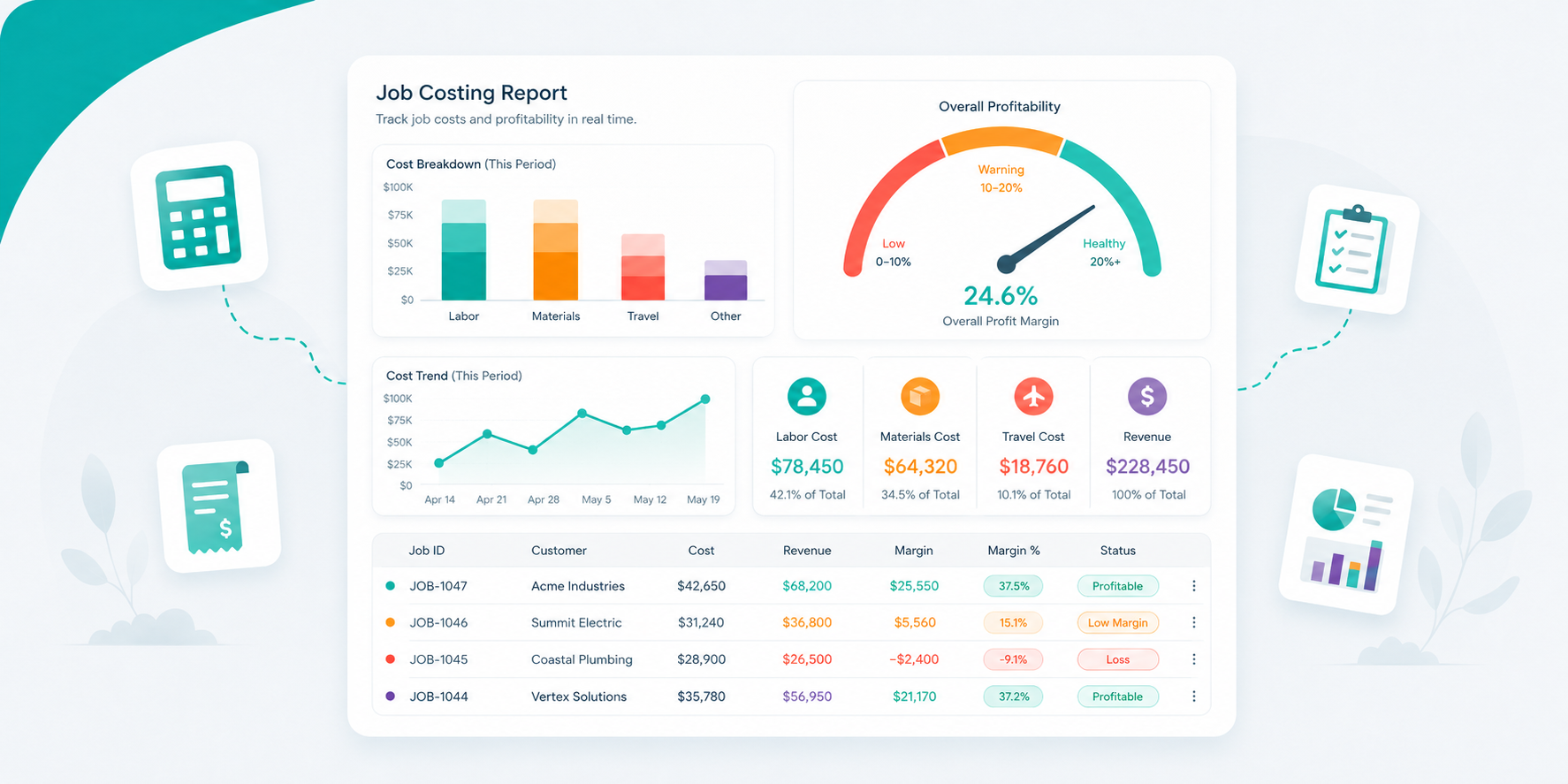This screenshot has height=784, width=1568.
Task: Click the Labor bar in Cost Breakdown
Action: tap(464, 250)
